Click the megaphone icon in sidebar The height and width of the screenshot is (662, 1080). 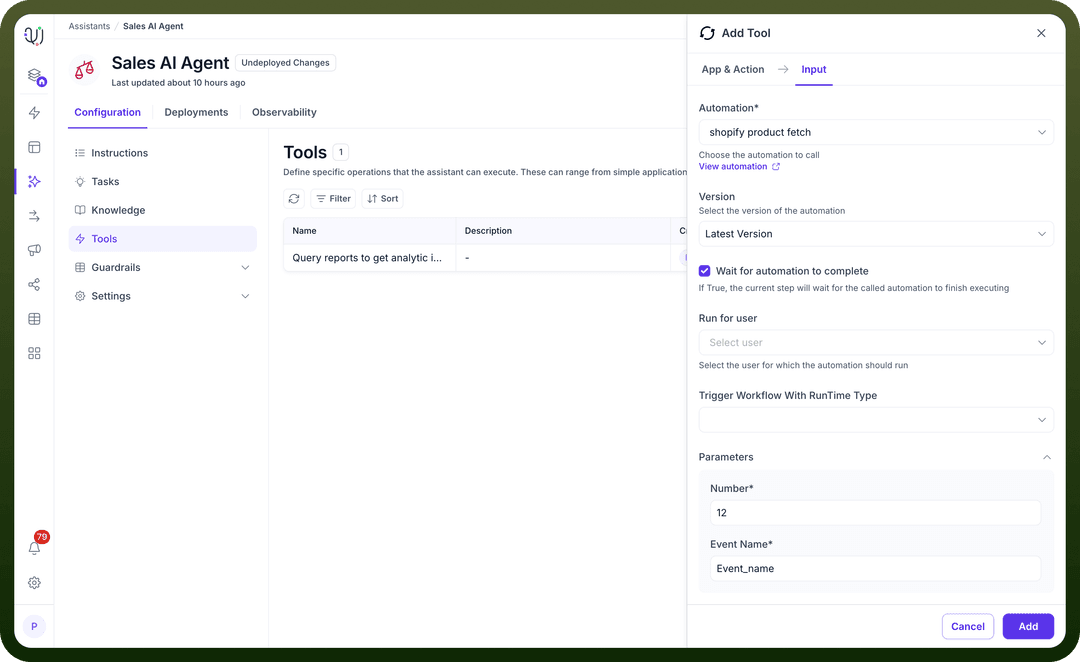34,250
